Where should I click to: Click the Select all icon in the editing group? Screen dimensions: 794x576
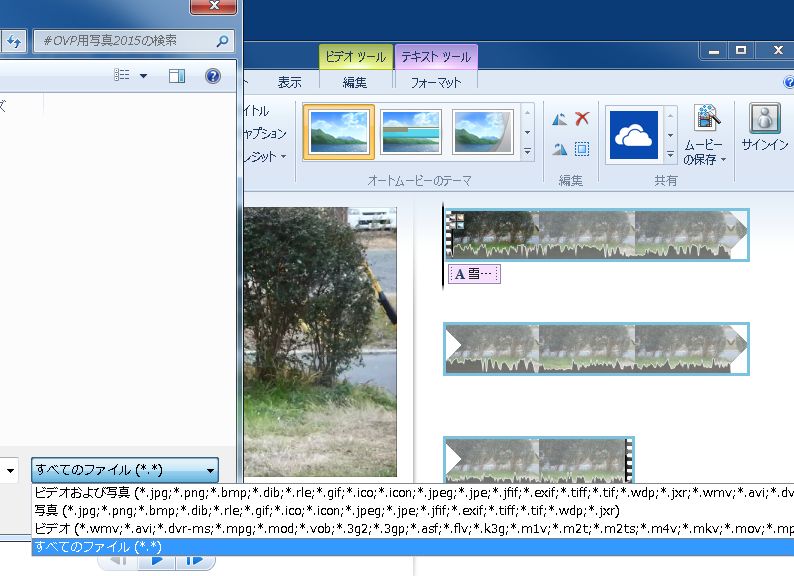(x=582, y=149)
